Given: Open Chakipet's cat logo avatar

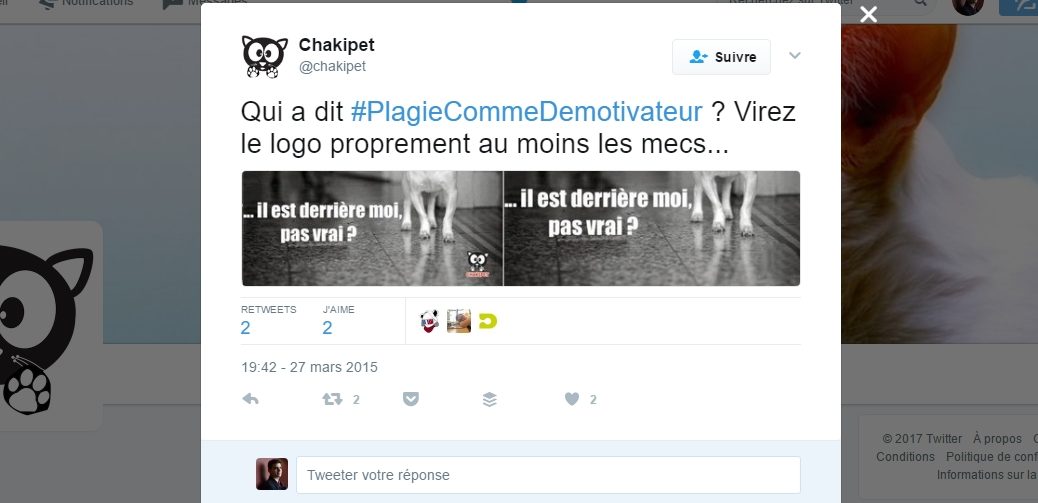Looking at the screenshot, I should coord(265,56).
